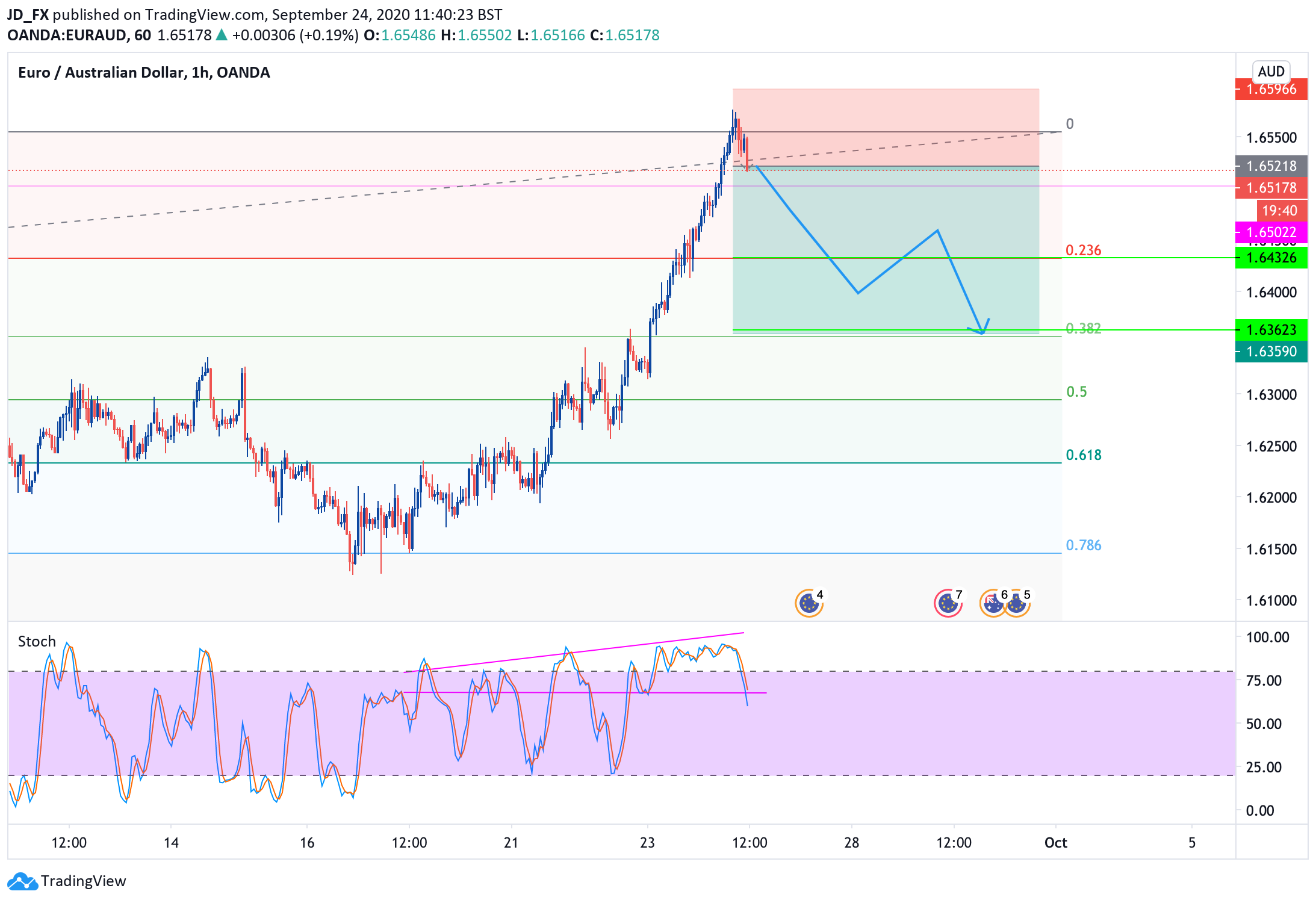This screenshot has width=1316, height=903.
Task: Select the green 1.64326 price label
Action: 1271,258
